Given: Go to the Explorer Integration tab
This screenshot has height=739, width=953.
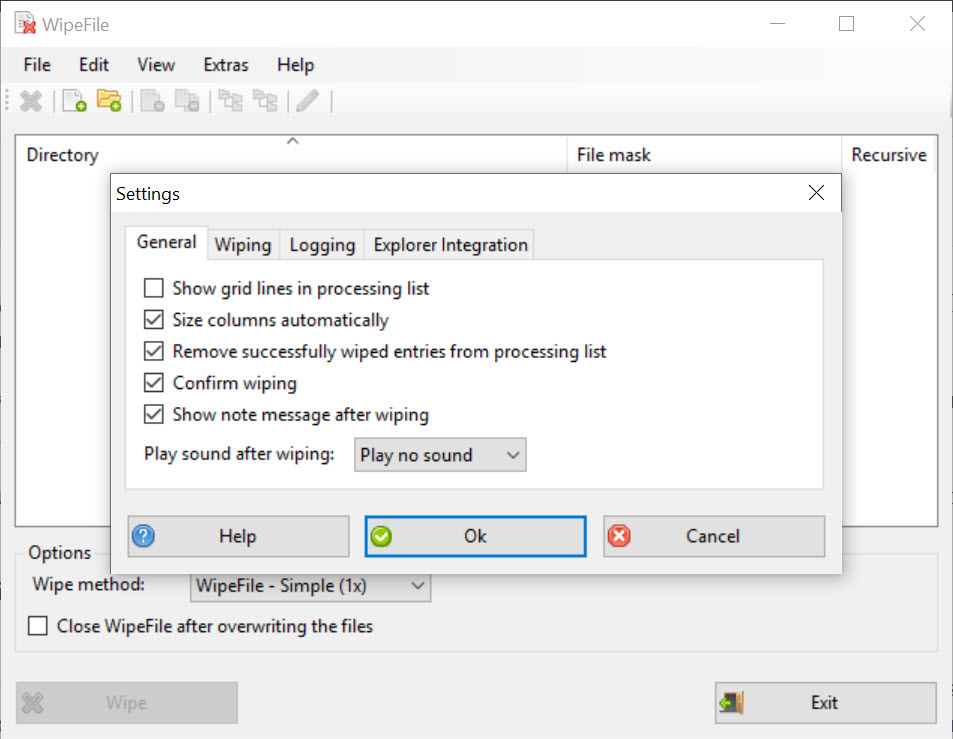Looking at the screenshot, I should 450,245.
